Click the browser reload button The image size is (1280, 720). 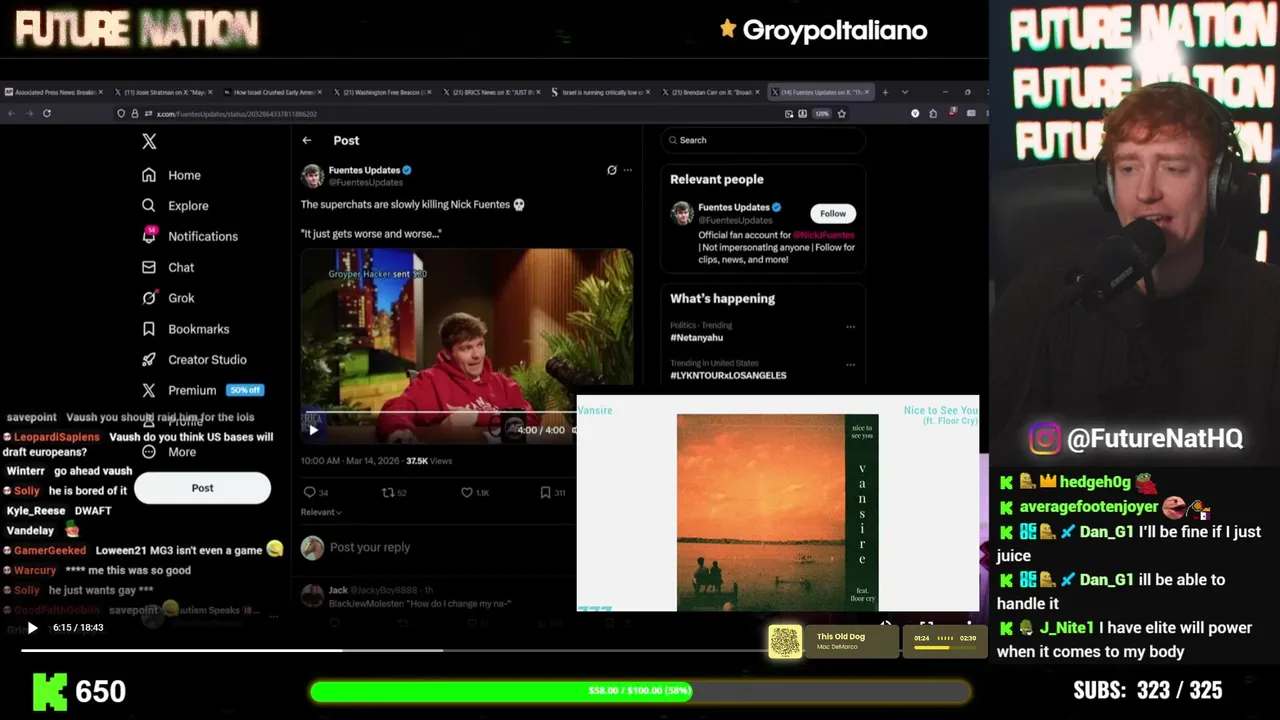point(47,114)
